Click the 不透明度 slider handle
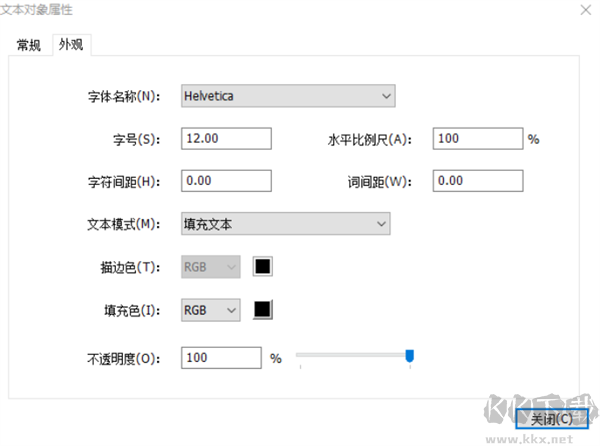Image resolution: width=600 pixels, height=446 pixels. [409, 355]
